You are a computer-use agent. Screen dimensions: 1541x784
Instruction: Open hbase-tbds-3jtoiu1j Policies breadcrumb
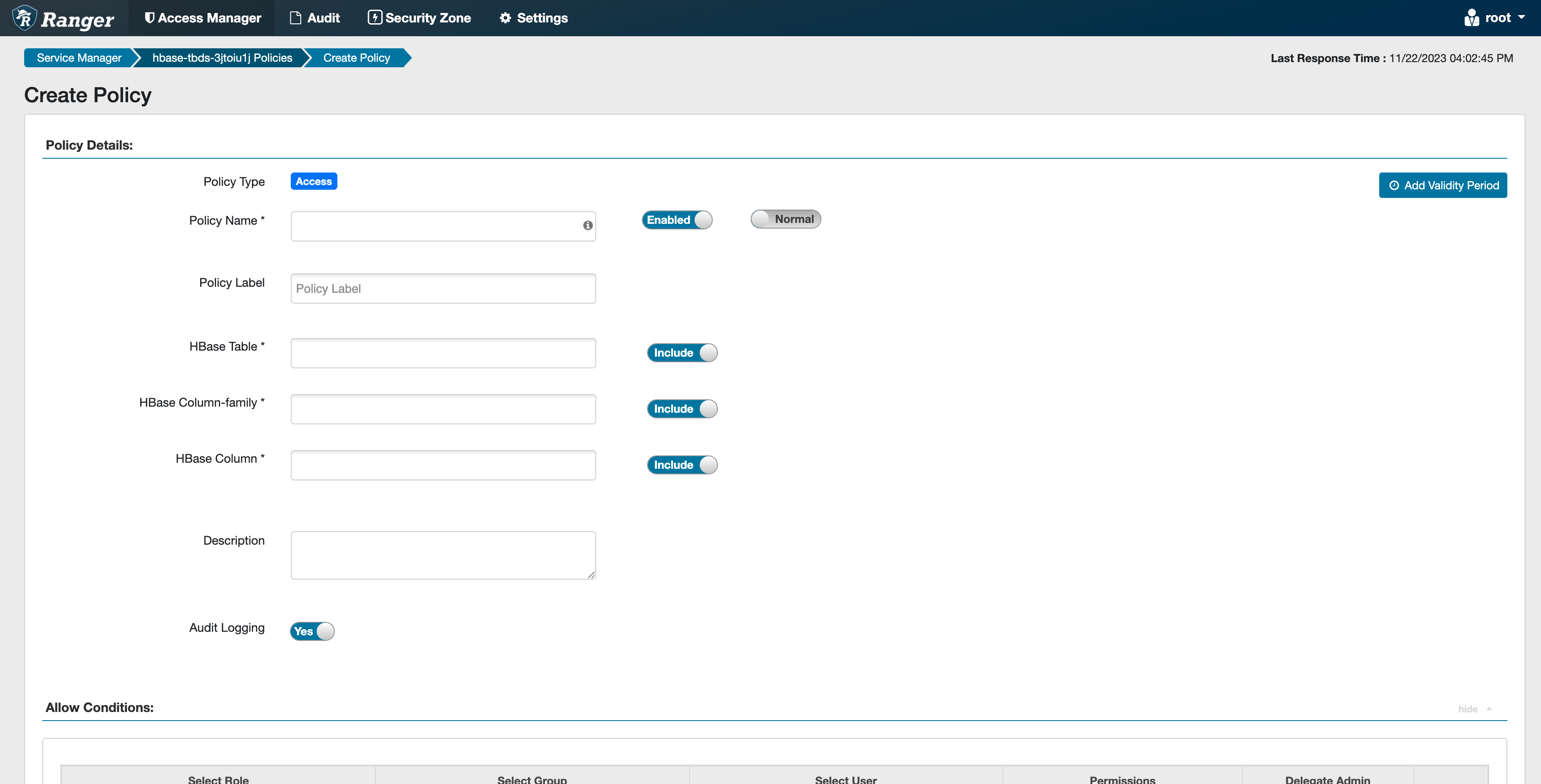[x=222, y=58]
